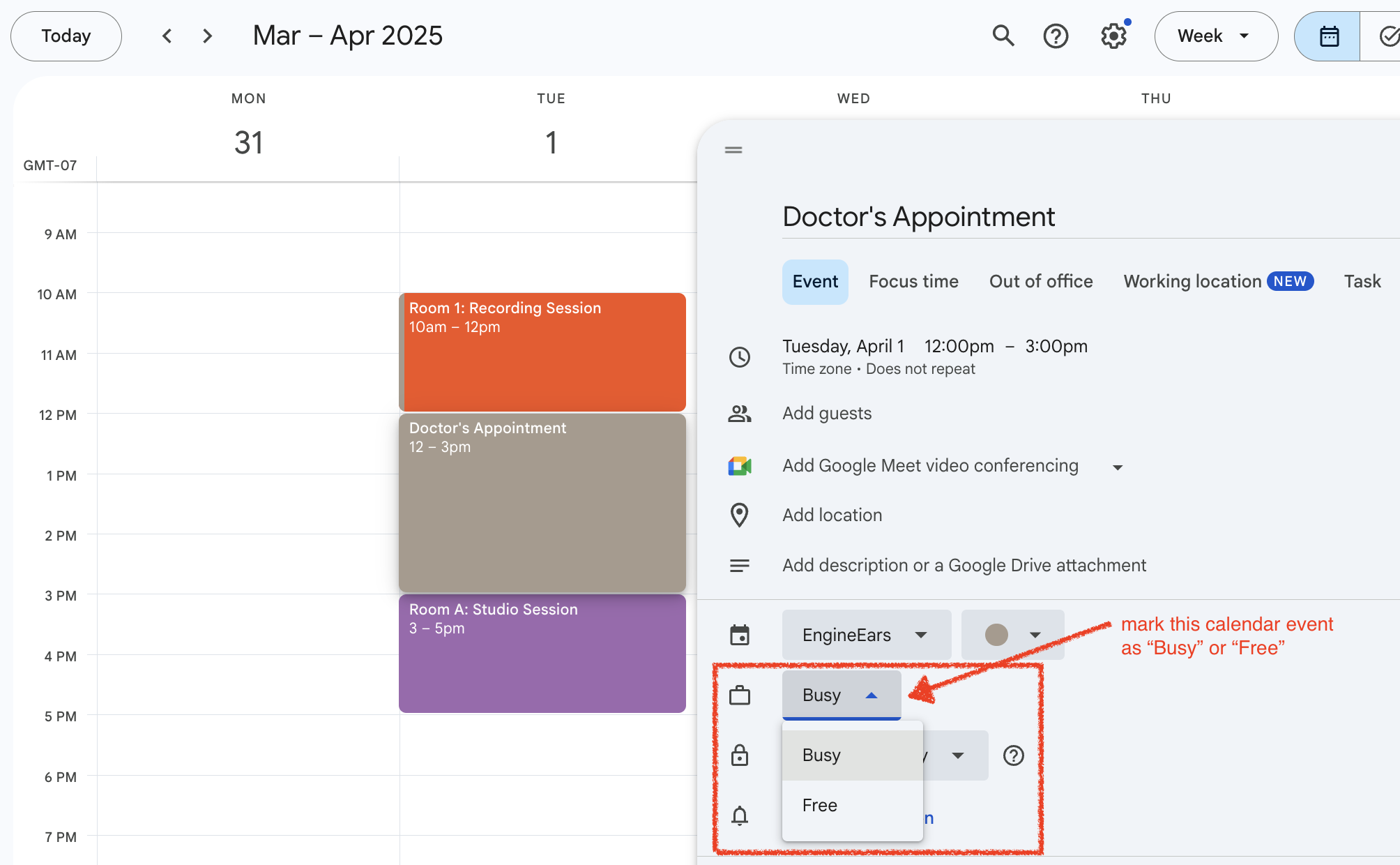Click the Add guests field
The height and width of the screenshot is (865, 1400).
click(827, 414)
